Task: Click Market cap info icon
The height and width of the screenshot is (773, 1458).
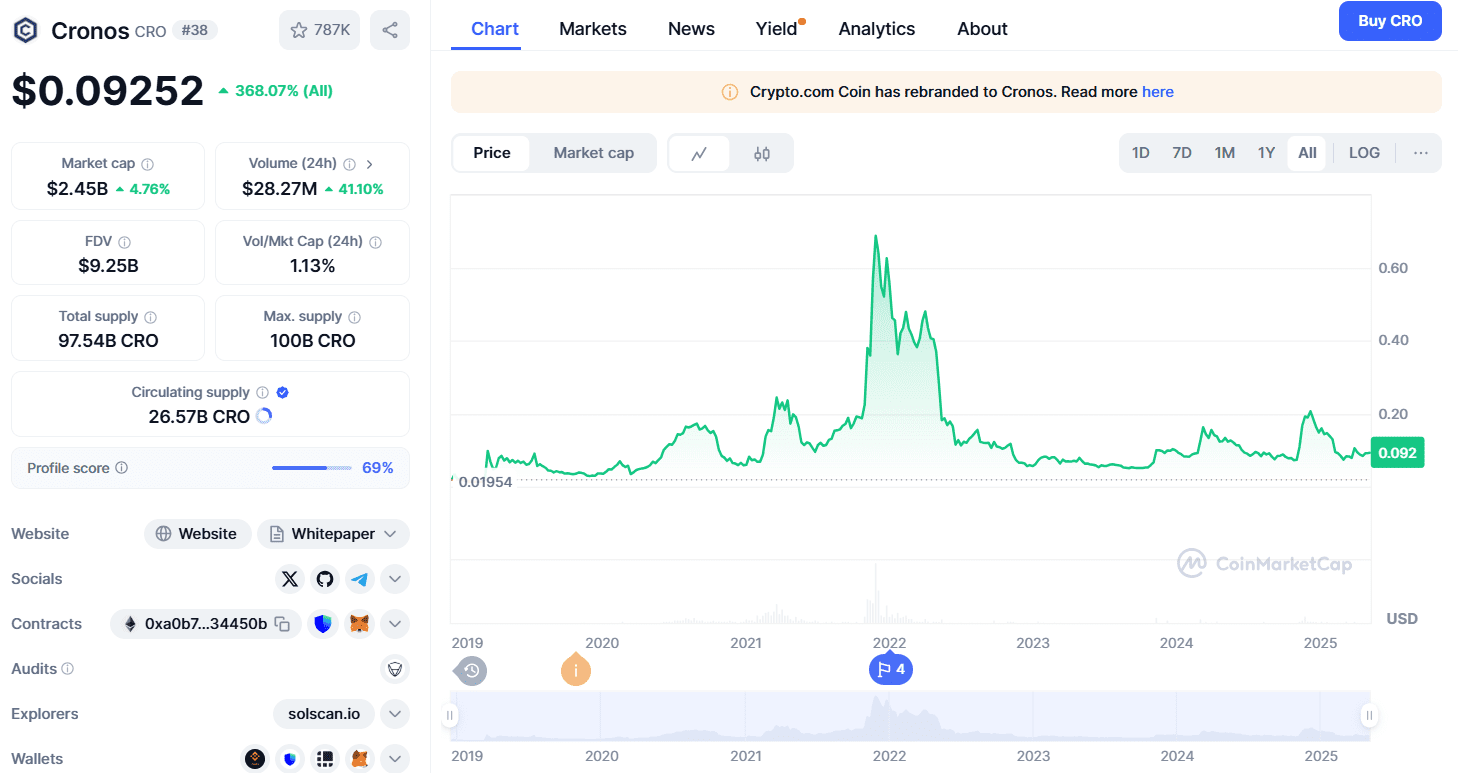Action: pos(148,164)
